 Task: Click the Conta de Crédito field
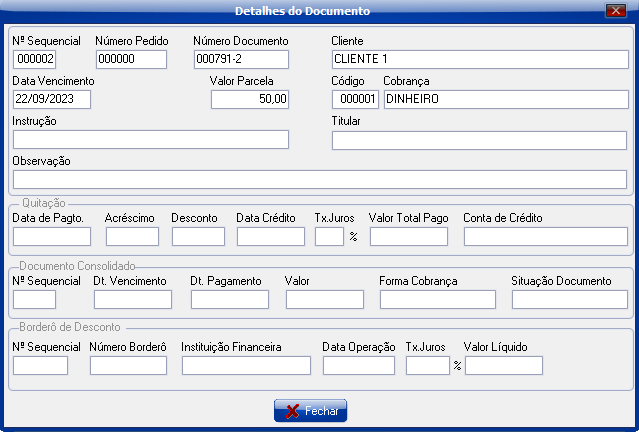545,236
